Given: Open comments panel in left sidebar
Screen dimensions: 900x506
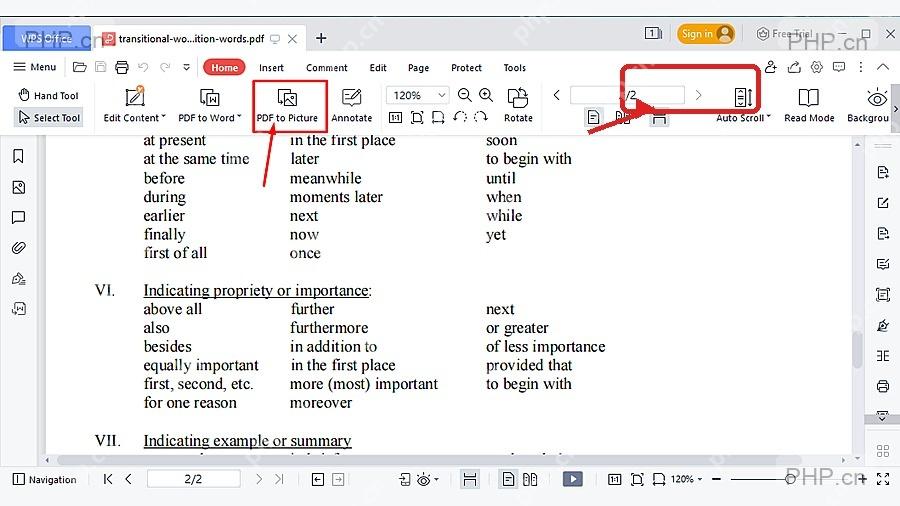Looking at the screenshot, I should point(18,217).
